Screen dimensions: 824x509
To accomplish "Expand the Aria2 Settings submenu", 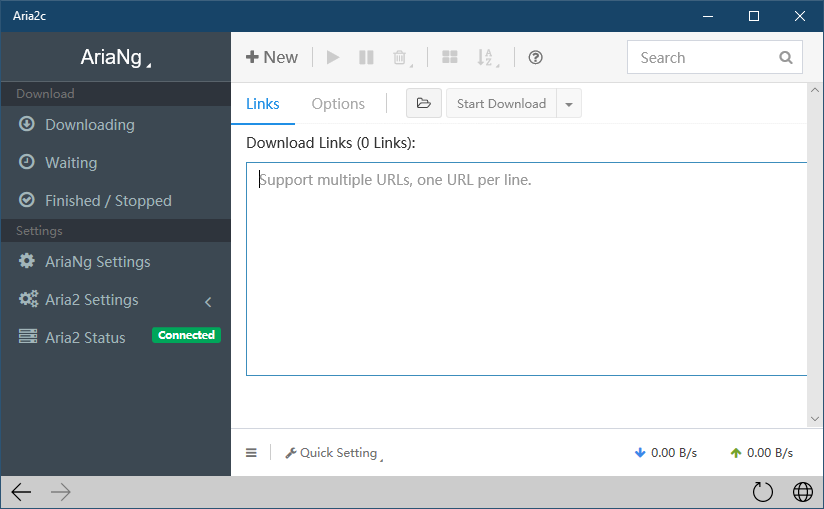I will 116,300.
